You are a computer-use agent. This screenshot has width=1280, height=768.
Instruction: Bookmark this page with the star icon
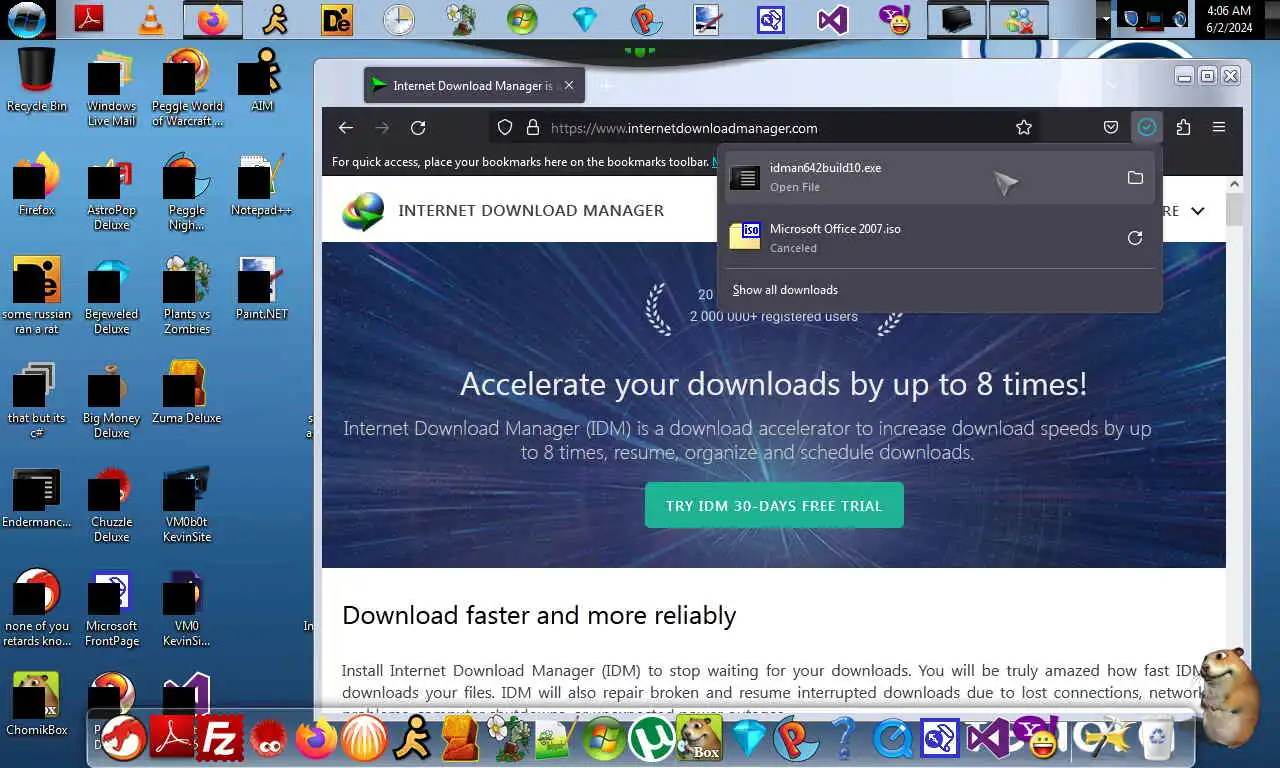[x=1024, y=127]
